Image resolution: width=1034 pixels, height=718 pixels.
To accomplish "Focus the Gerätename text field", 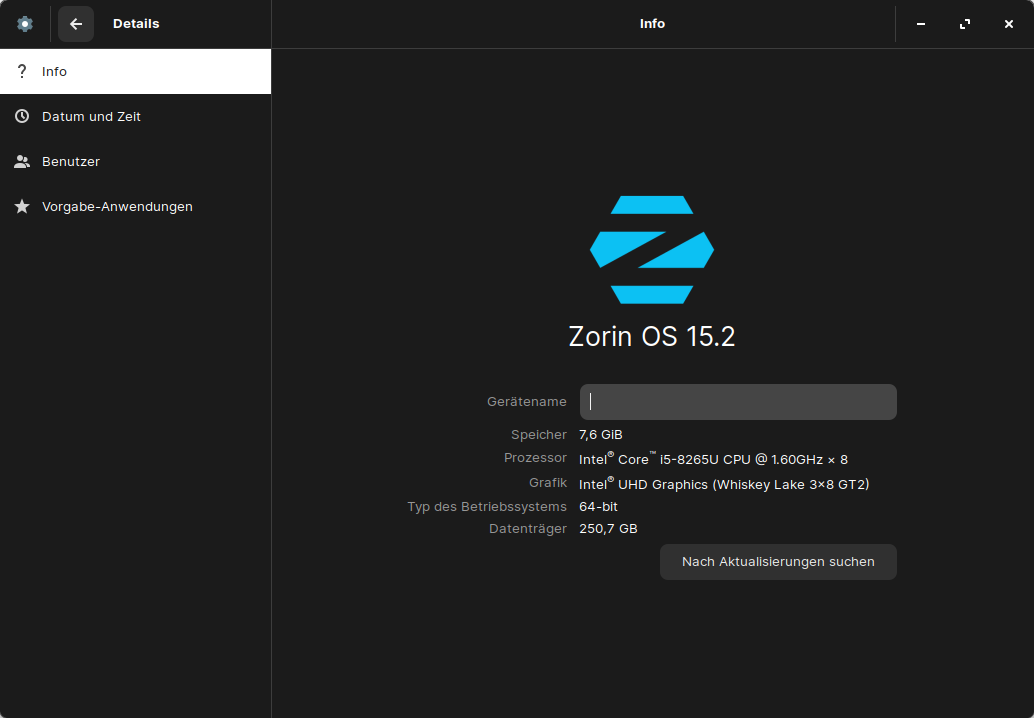I will coord(738,402).
